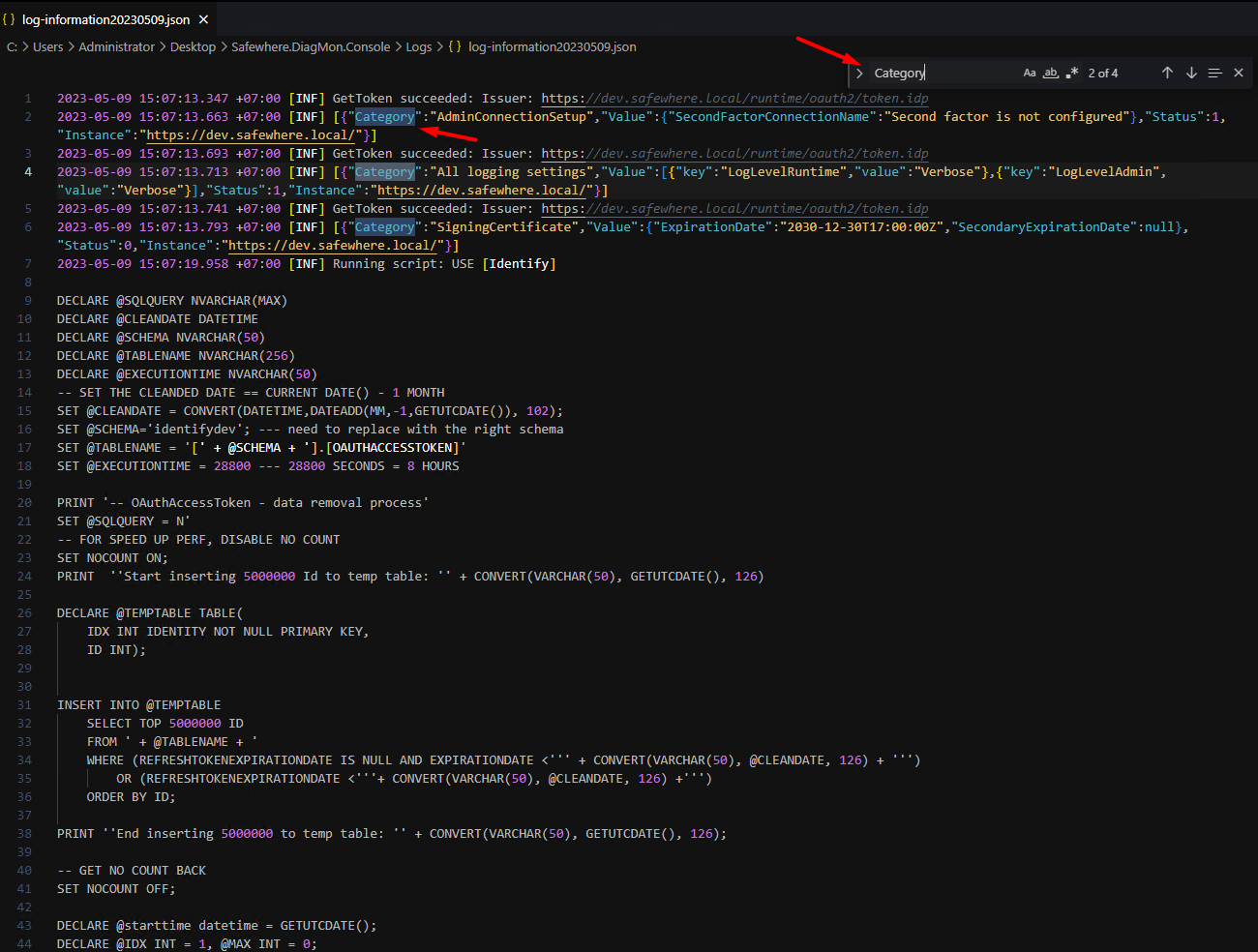The image size is (1258, 952).
Task: Go to previous match with up arrow
Action: [1167, 73]
